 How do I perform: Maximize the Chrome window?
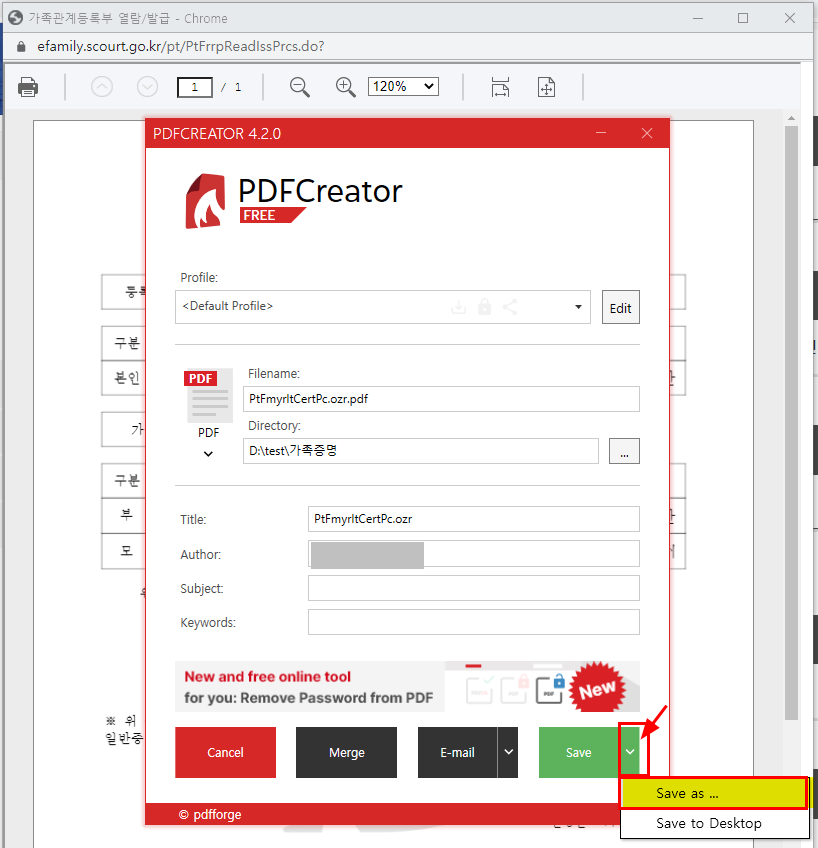[743, 18]
